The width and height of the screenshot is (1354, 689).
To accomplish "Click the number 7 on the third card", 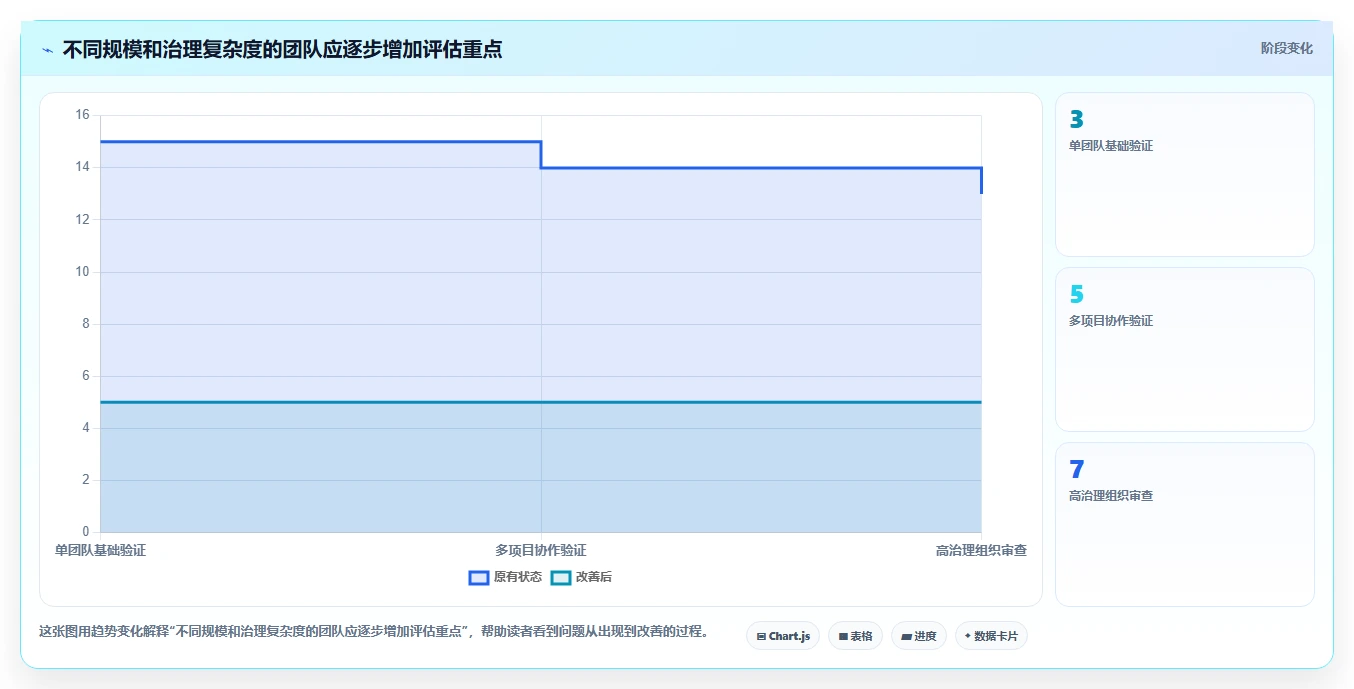I will [x=1076, y=470].
